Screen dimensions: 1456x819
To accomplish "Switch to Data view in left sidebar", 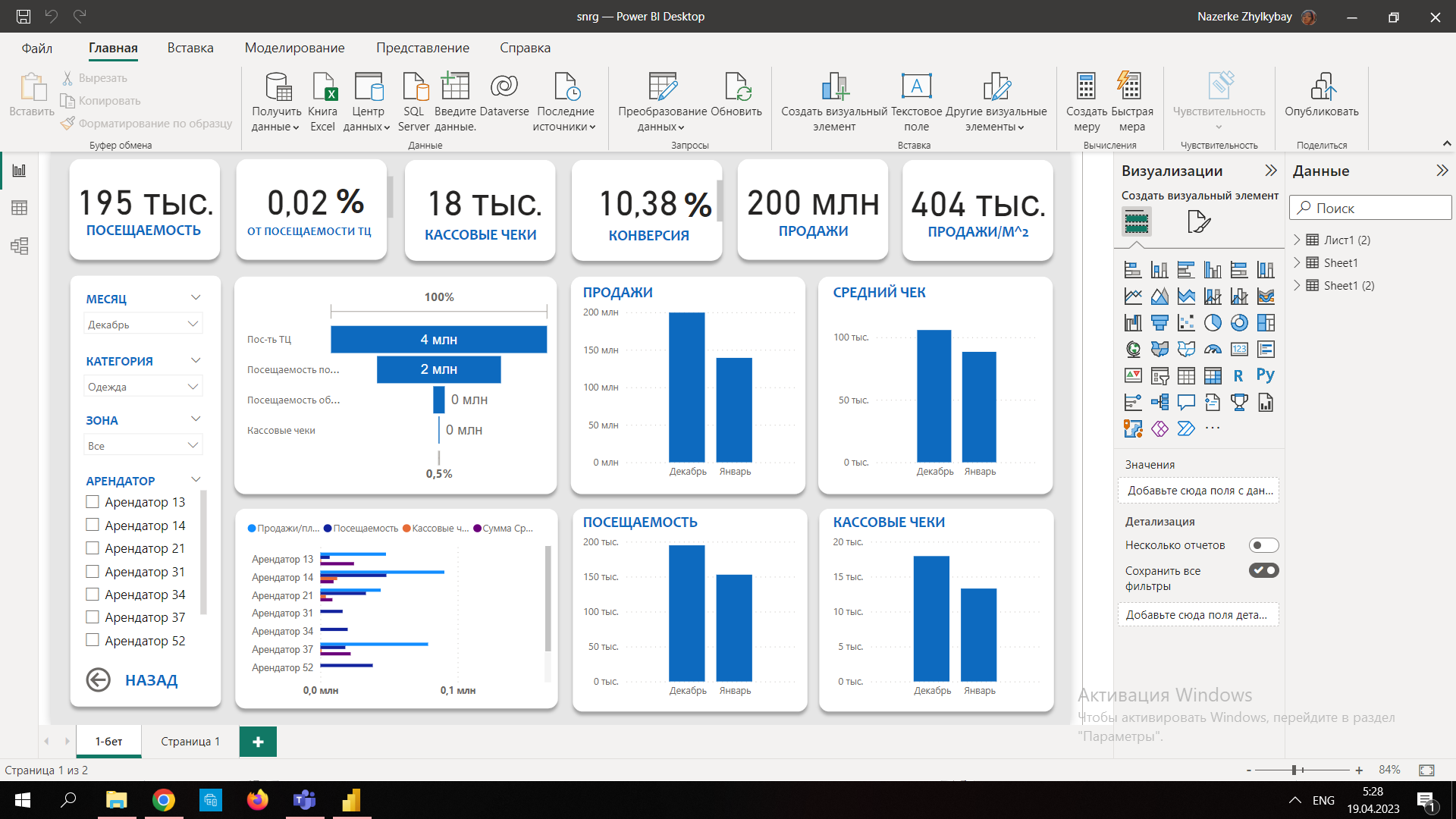I will pos(19,207).
